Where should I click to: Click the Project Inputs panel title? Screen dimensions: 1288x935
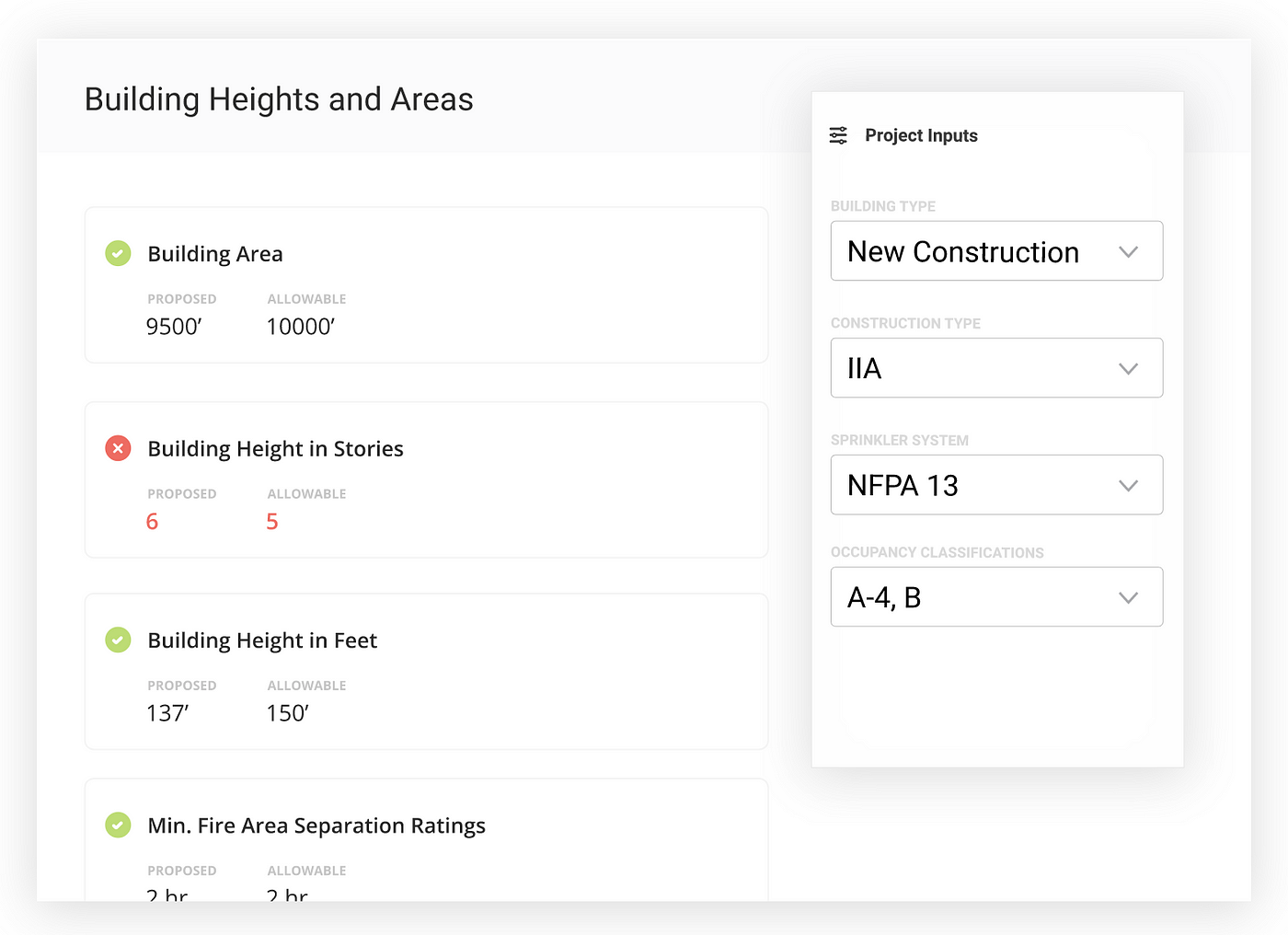click(921, 135)
